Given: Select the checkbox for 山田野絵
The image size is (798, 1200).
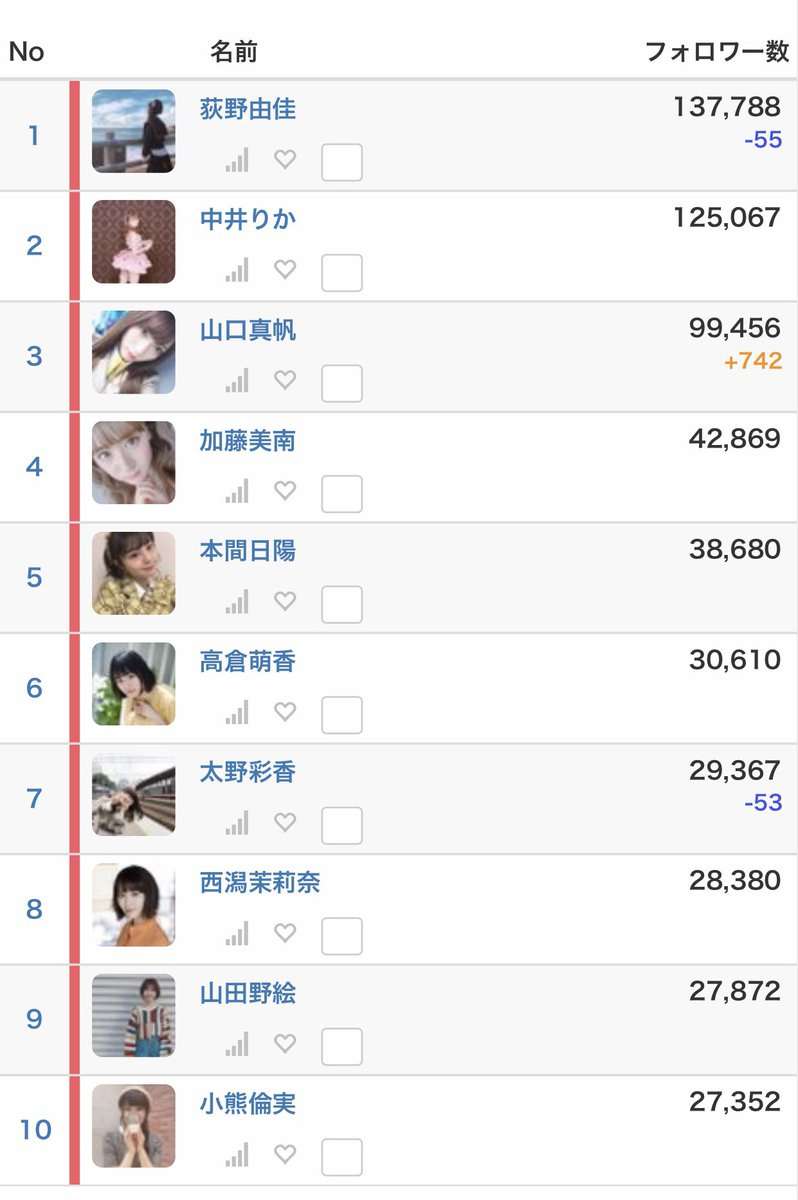Looking at the screenshot, I should pyautogui.click(x=342, y=1048).
